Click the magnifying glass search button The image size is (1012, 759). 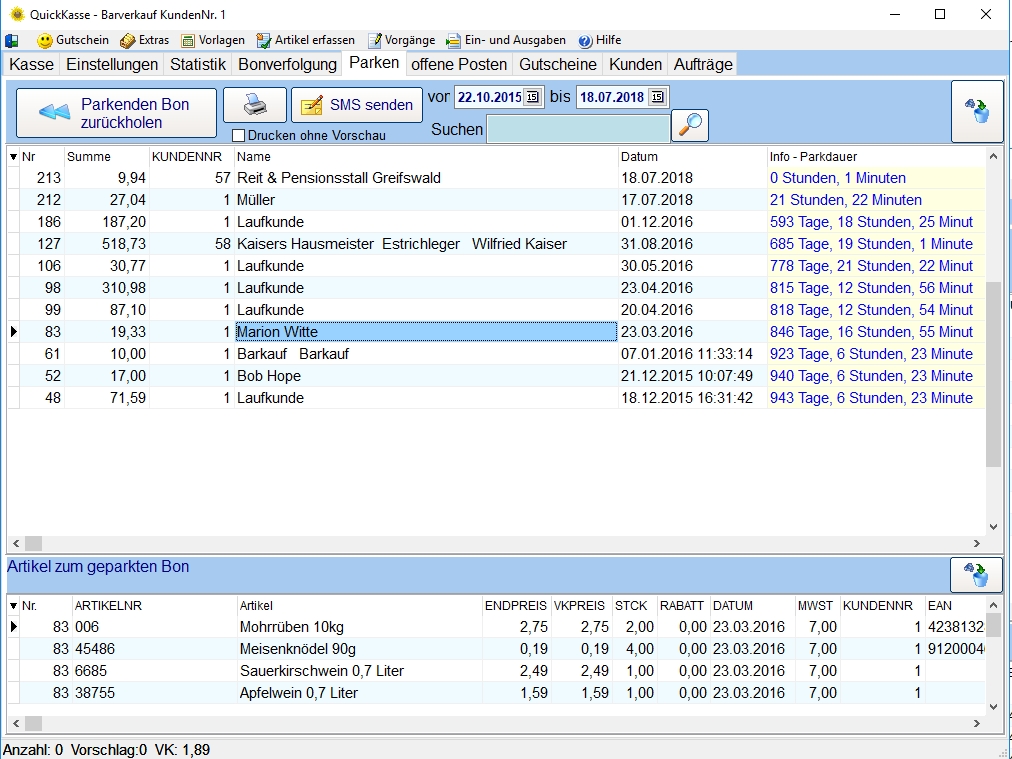click(x=690, y=125)
